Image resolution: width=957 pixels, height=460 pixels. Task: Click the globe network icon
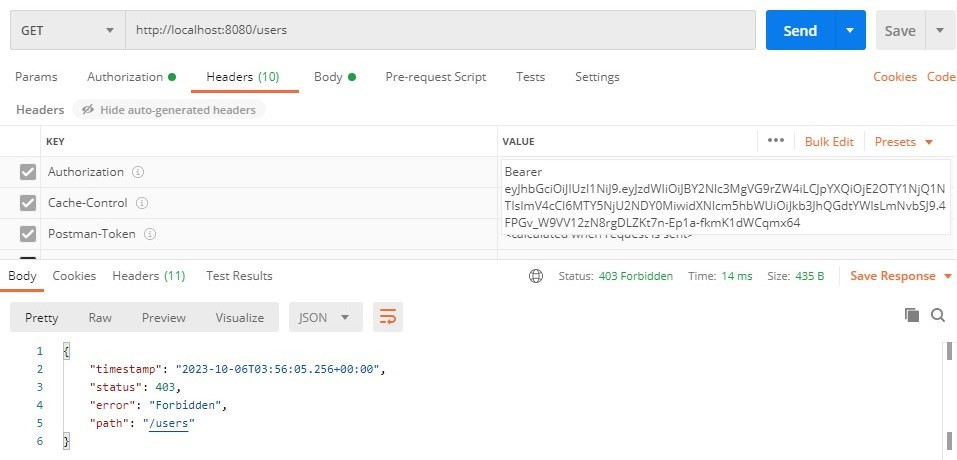536,276
